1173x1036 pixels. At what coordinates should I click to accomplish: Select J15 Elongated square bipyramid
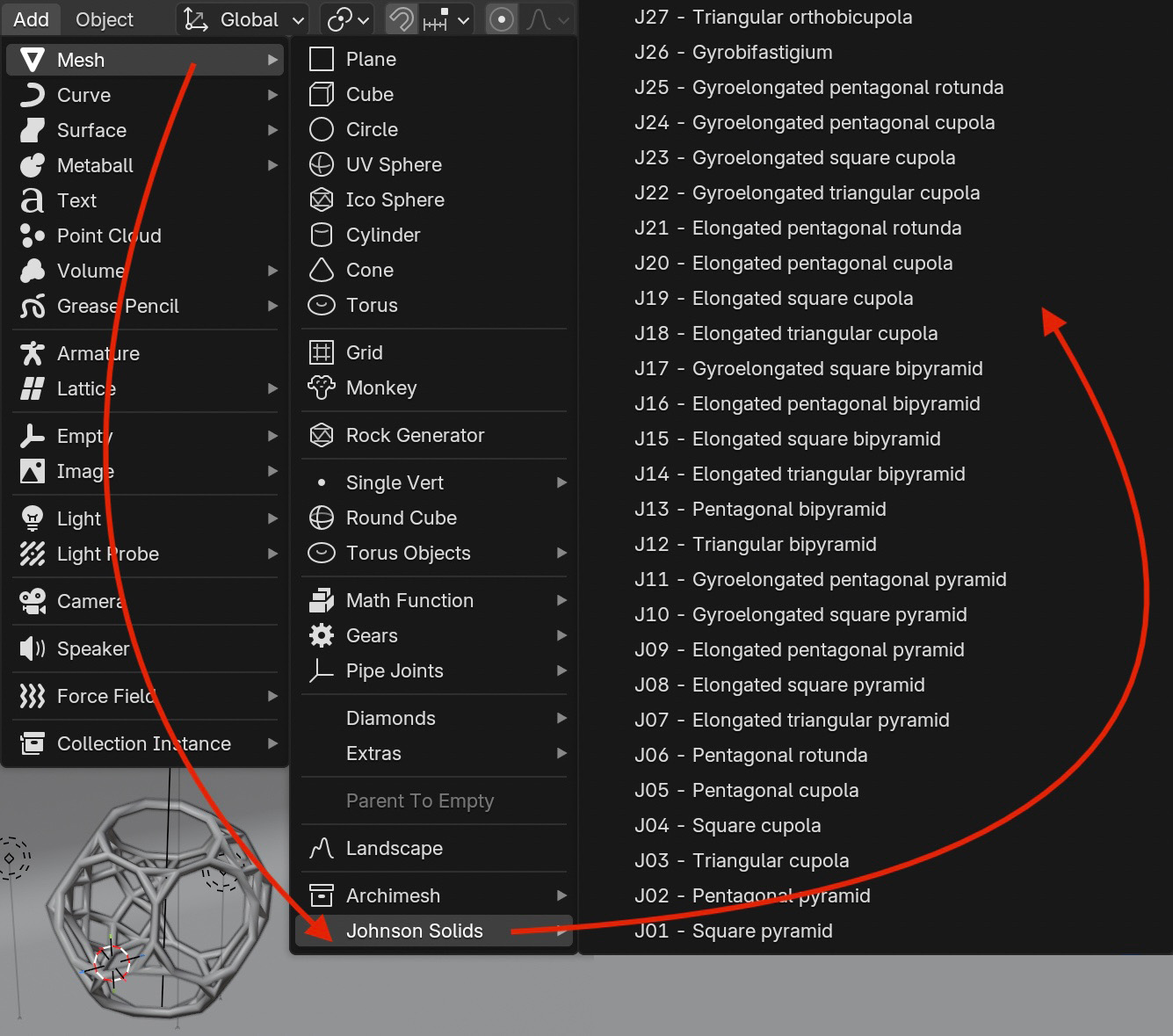pyautogui.click(x=787, y=438)
